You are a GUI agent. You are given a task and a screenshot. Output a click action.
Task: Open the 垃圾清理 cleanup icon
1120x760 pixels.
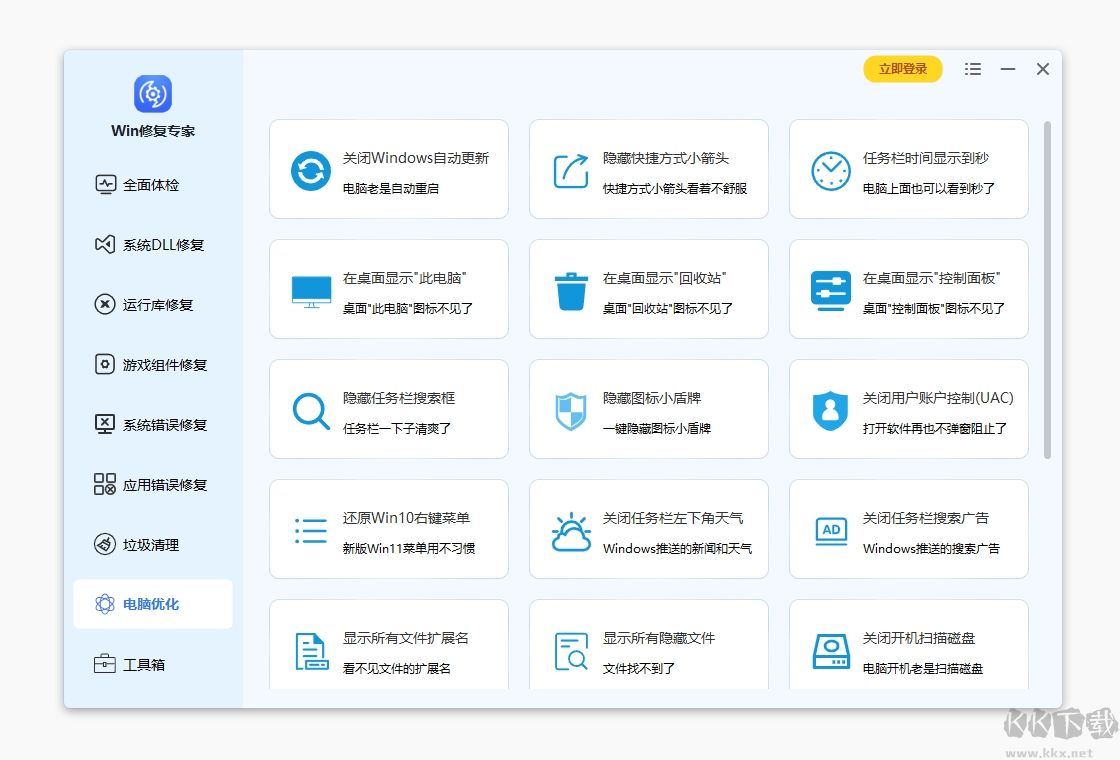point(105,544)
